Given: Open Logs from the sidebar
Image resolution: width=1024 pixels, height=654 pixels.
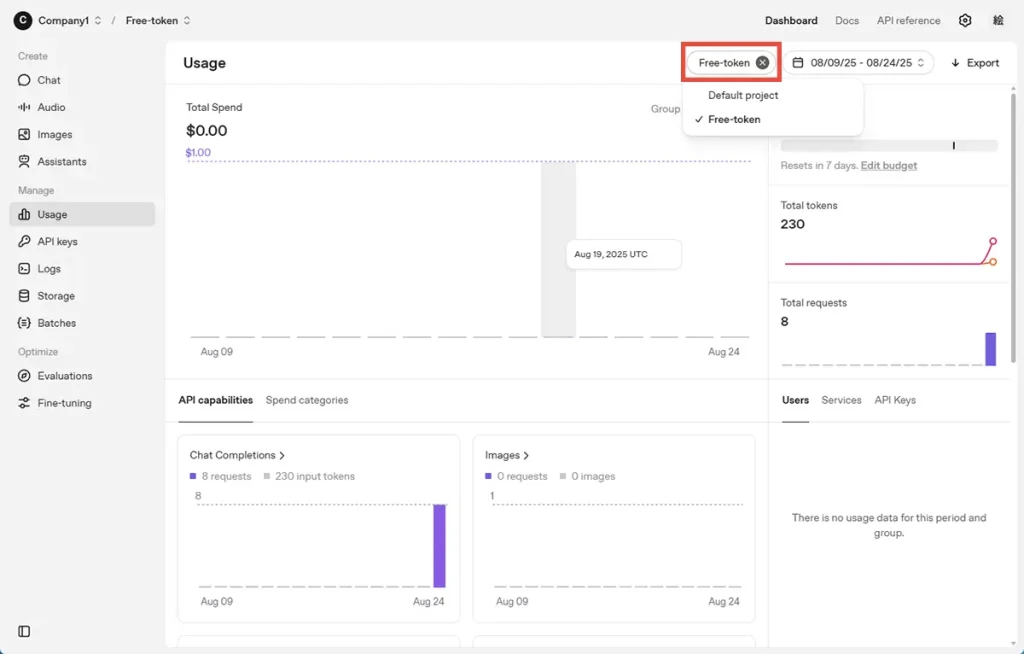Looking at the screenshot, I should (x=82, y=269).
